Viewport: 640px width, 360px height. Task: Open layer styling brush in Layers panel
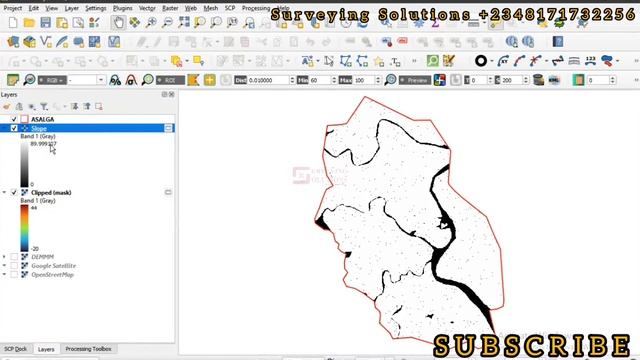7,107
